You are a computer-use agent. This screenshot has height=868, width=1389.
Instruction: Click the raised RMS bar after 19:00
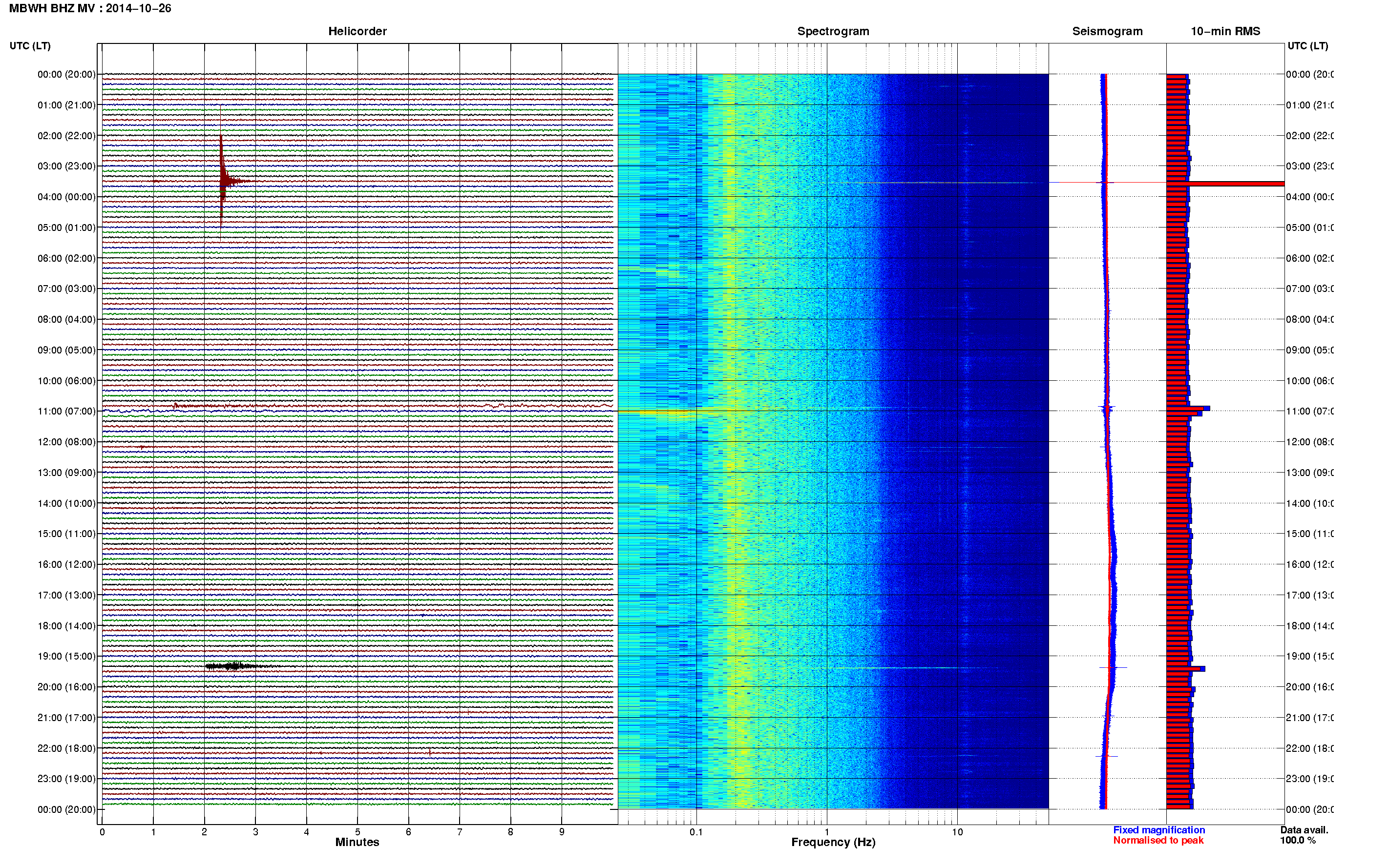coord(1186,669)
